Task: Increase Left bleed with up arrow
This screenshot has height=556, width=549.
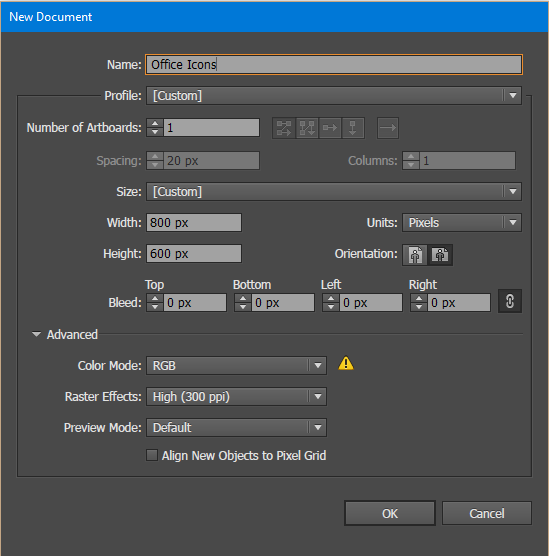Action: pyautogui.click(x=331, y=298)
